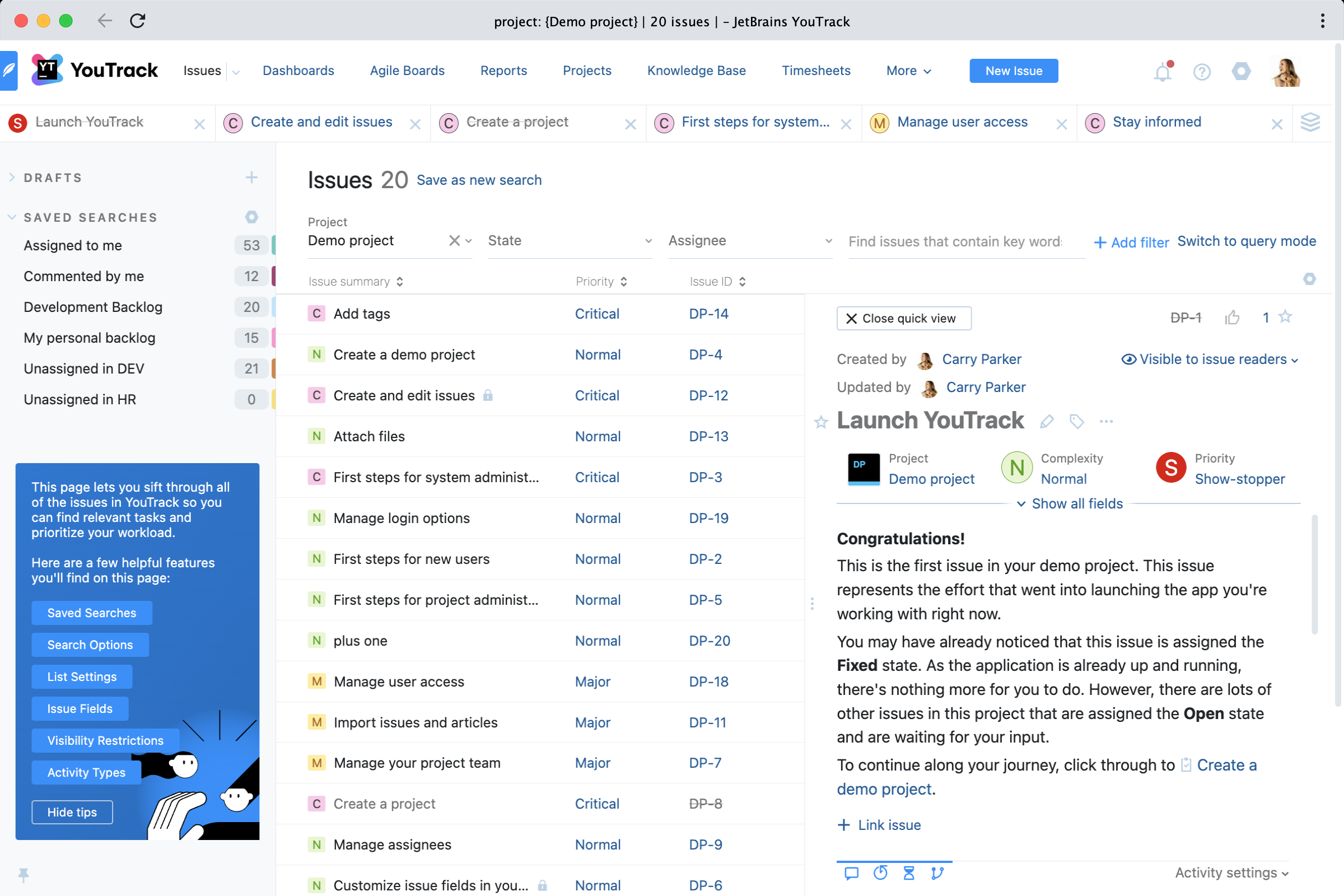The width and height of the screenshot is (1344, 896).
Task: Toggle the star left of Launch YouTrack title
Action: coord(821,422)
